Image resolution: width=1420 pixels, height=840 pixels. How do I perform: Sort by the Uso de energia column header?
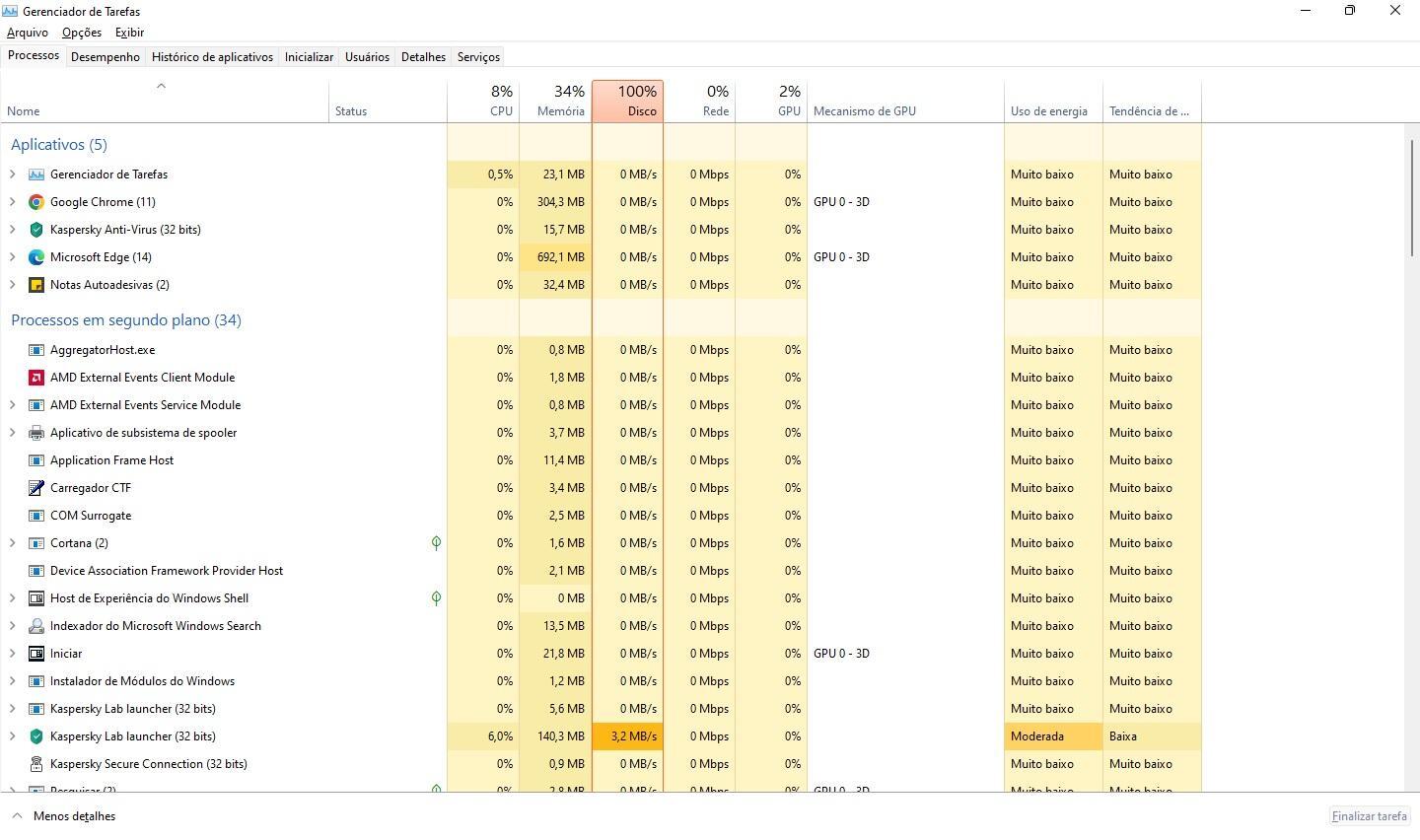pos(1053,102)
